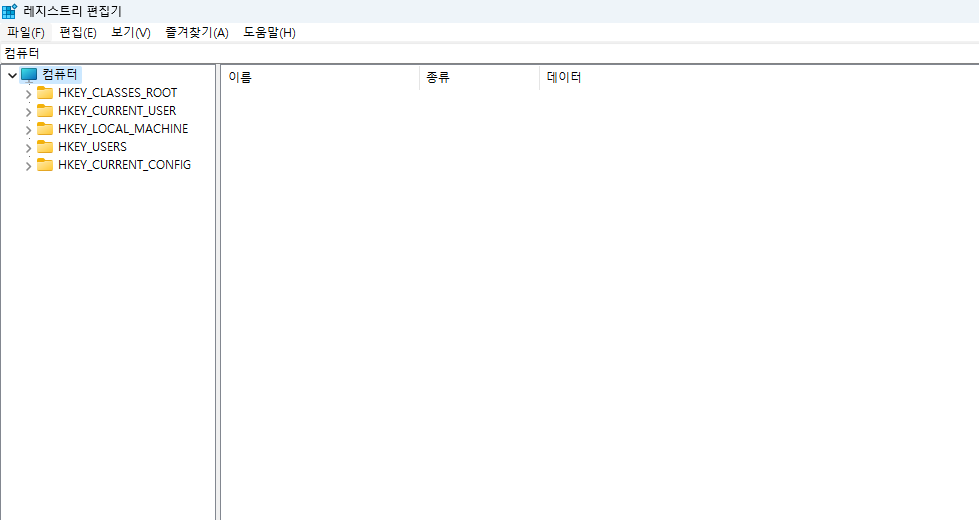Expand HKEY_CURRENT_USER chevron

click(28, 112)
